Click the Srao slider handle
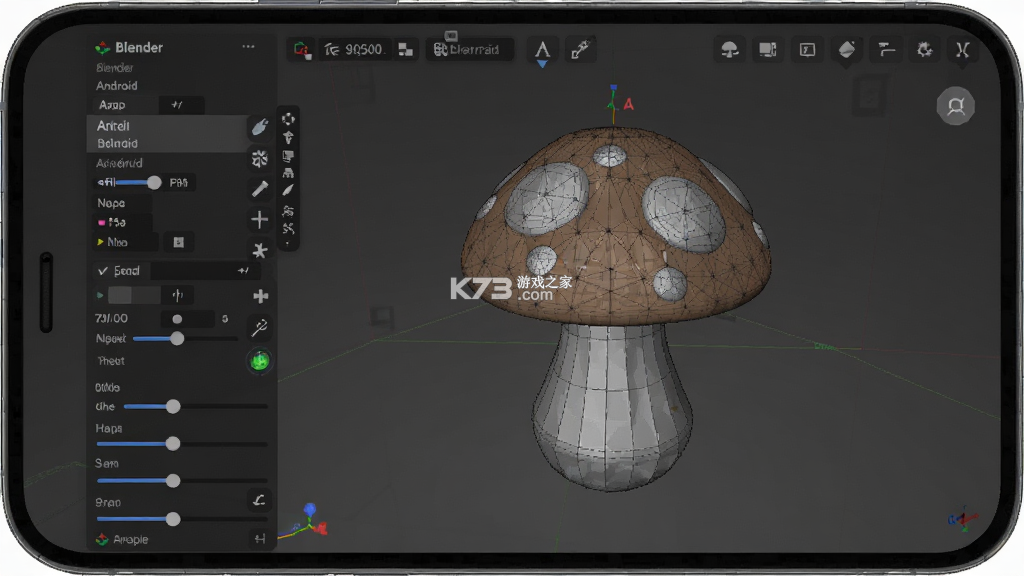The width and height of the screenshot is (1024, 576). click(x=173, y=519)
